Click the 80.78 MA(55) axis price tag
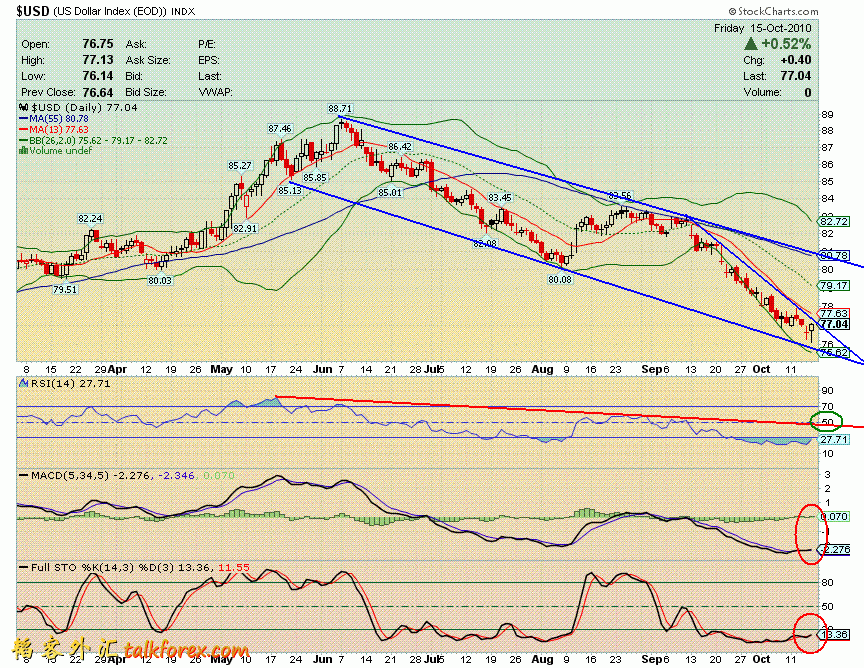 pos(834,256)
